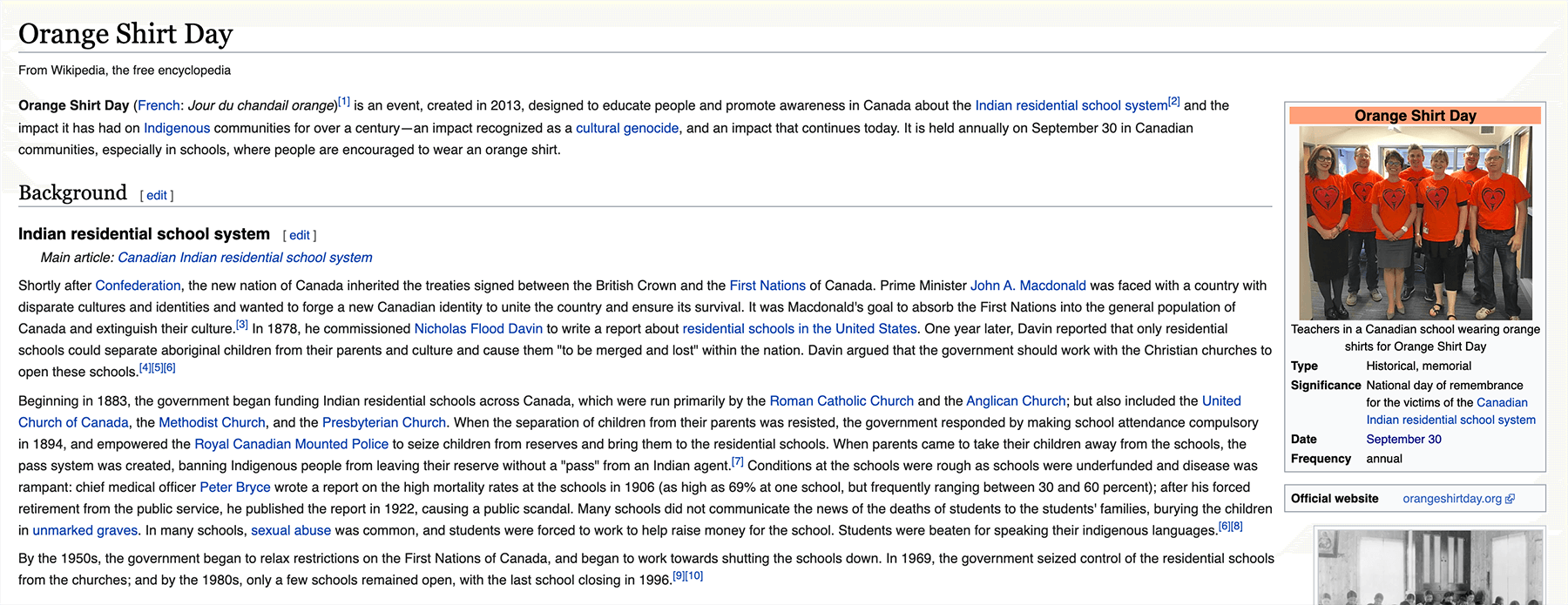Click the Orange Shirt Day page title
Viewport: 1568px width, 605px height.
[125, 34]
